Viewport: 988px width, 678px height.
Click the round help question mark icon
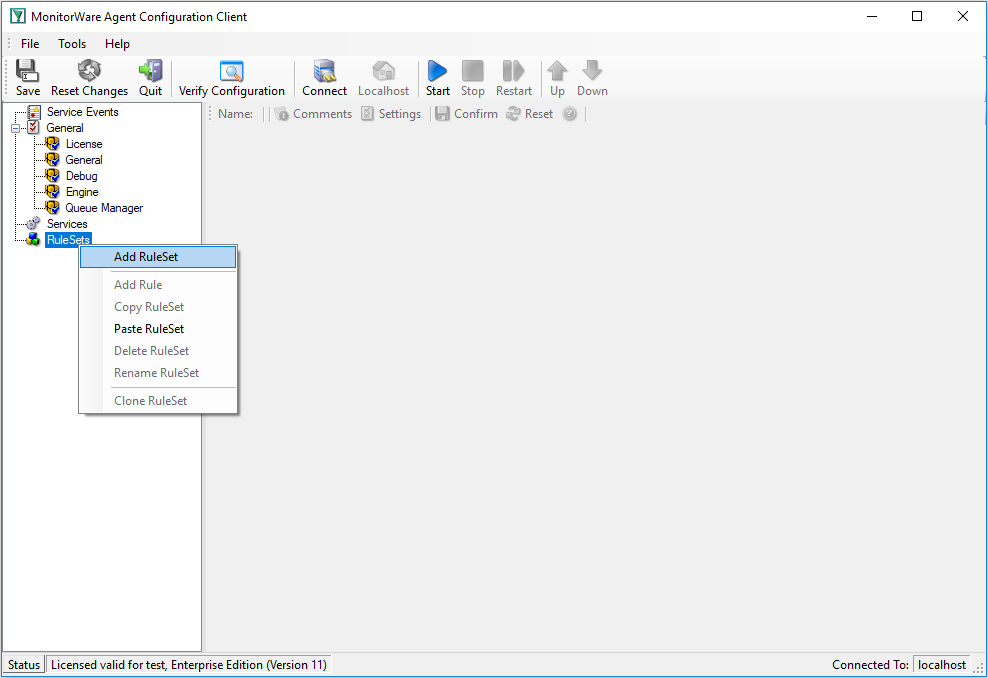(570, 113)
